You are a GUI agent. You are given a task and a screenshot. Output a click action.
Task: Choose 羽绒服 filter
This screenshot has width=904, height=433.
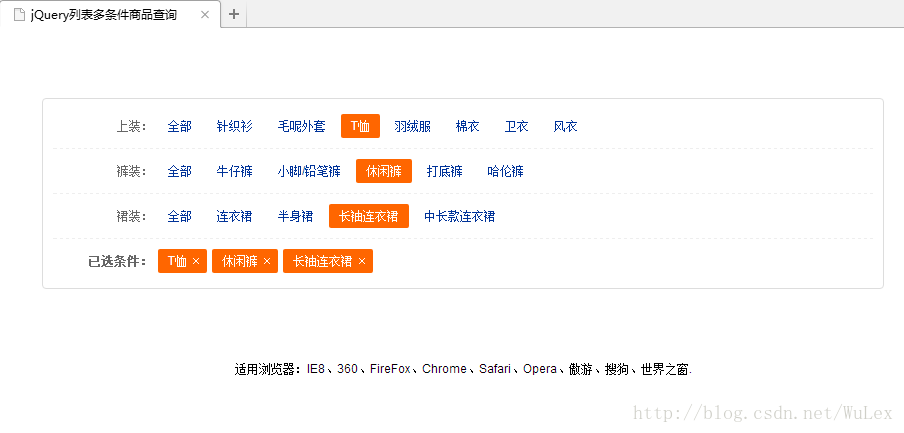[413, 126]
